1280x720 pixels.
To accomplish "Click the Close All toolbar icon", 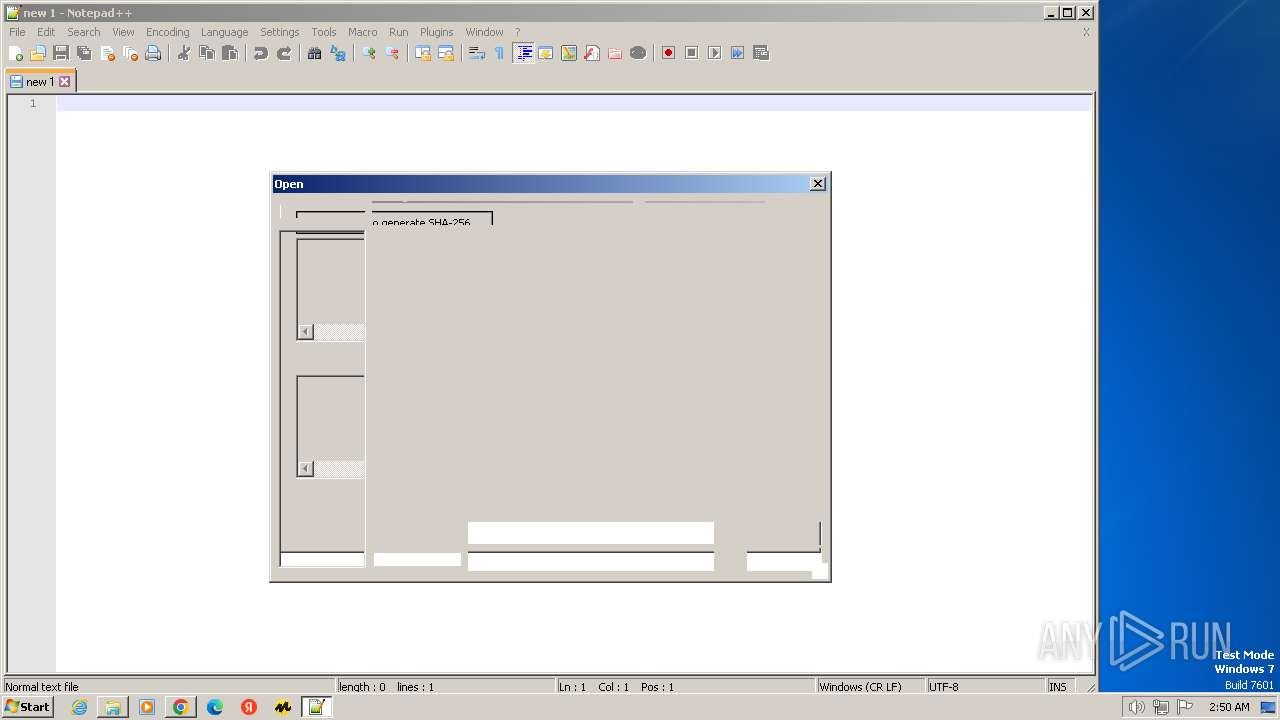I will (x=130, y=53).
